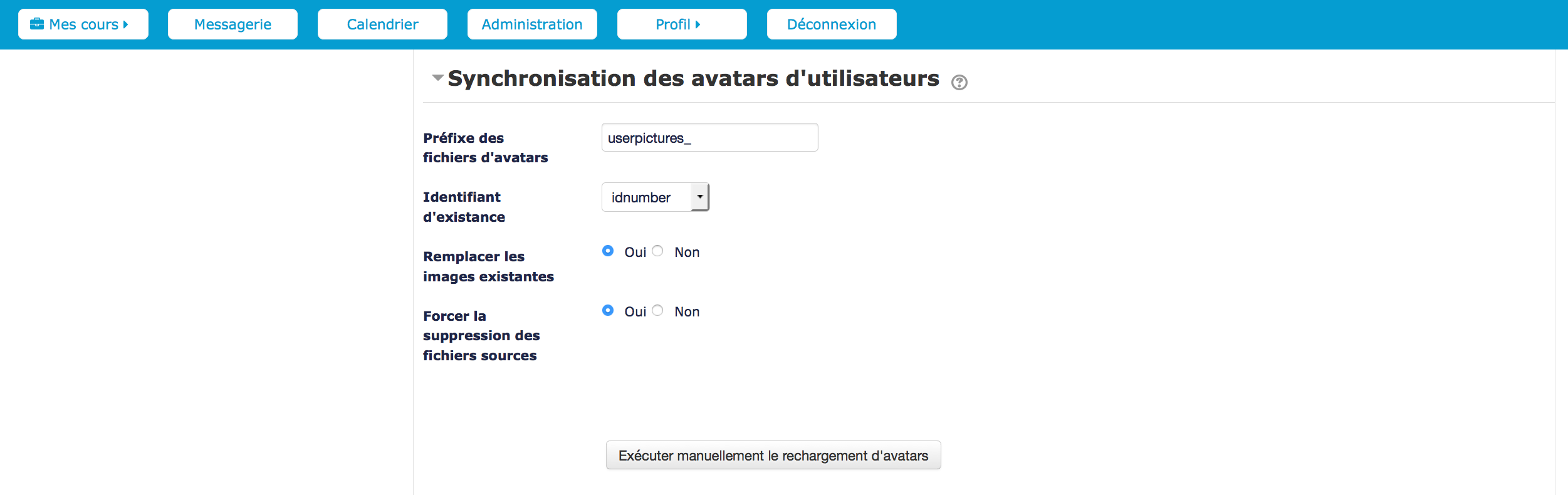Image resolution: width=1568 pixels, height=495 pixels.
Task: Go to Messagerie
Action: tap(233, 24)
